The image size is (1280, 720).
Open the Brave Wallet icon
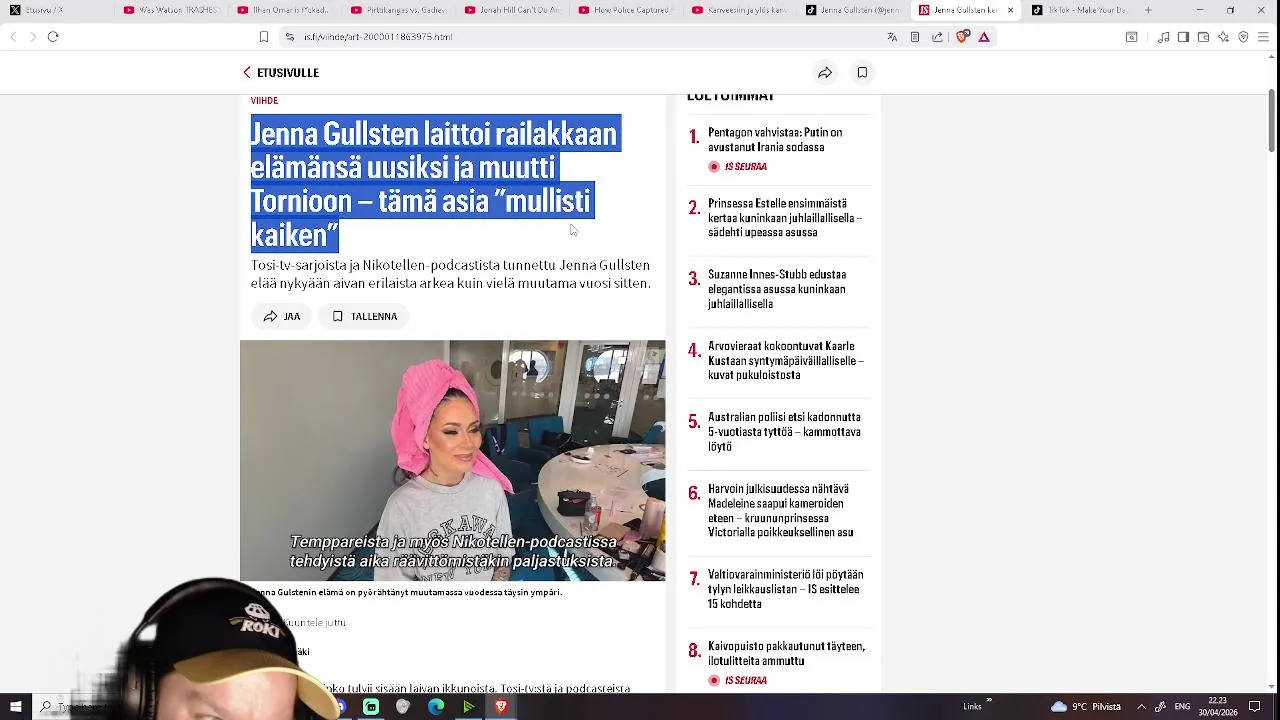1203,37
